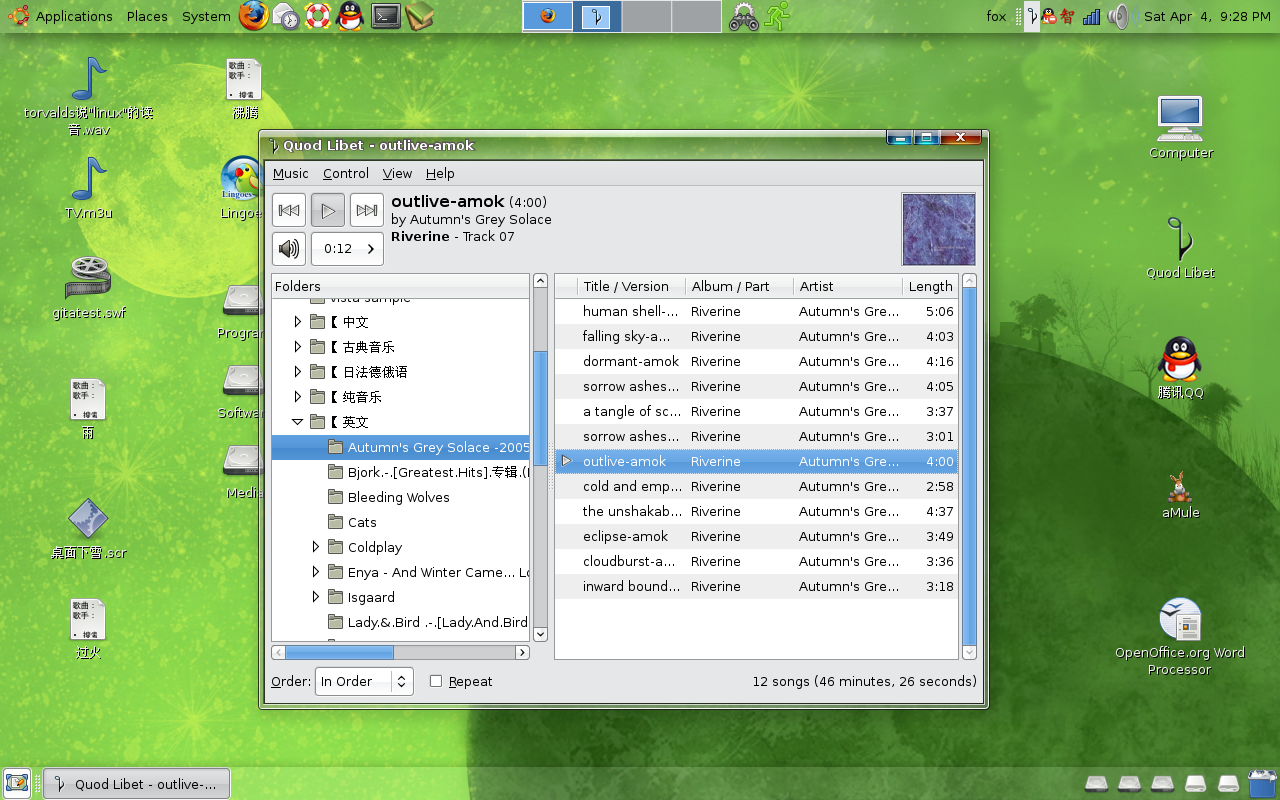1280x800 pixels.
Task: Click the binoculars search icon in the panel
Action: coord(743,16)
